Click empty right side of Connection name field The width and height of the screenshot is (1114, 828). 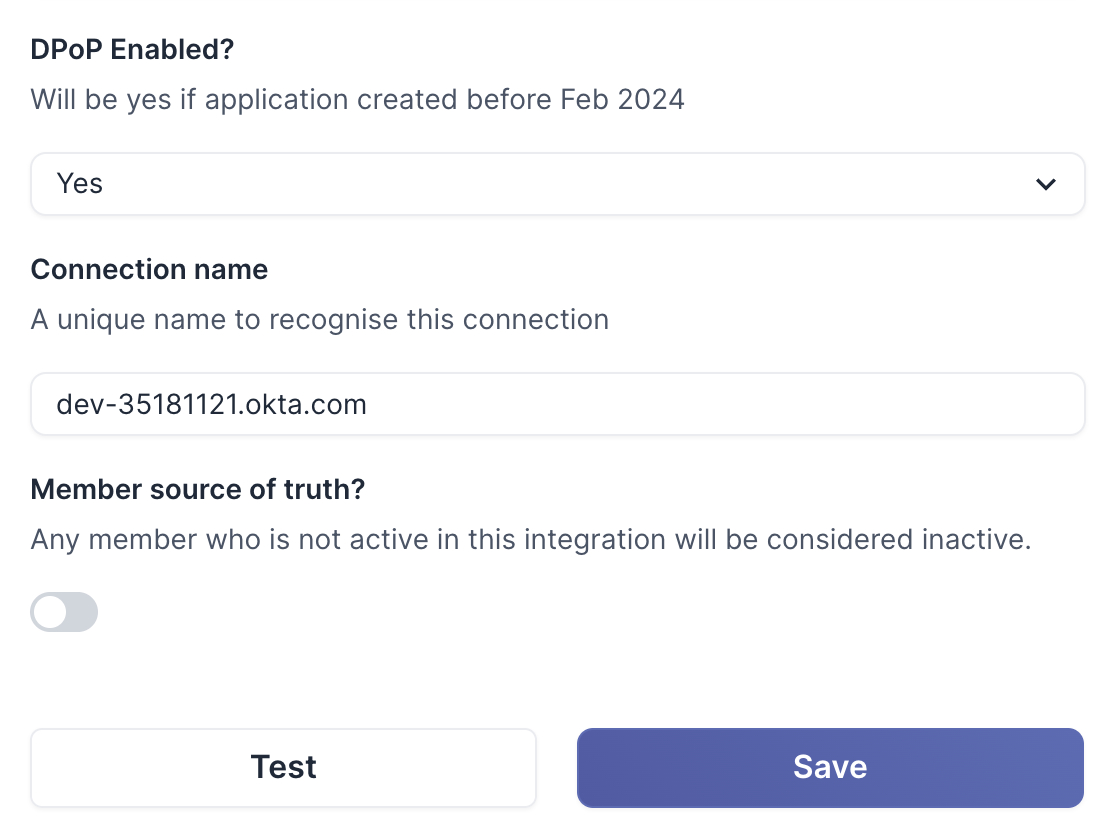[800, 404]
